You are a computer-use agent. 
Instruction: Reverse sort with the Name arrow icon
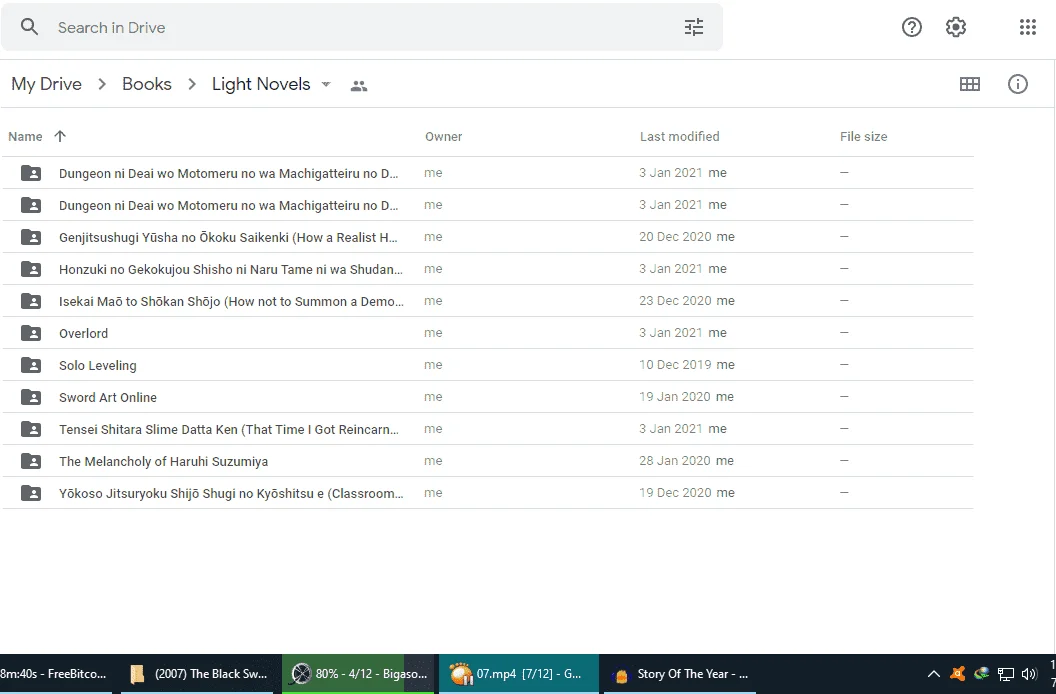[x=60, y=136]
